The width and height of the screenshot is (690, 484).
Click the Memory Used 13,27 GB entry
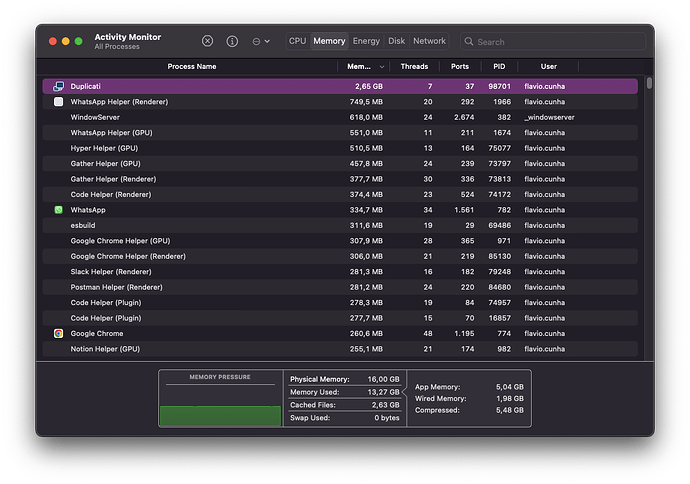pyautogui.click(x=345, y=392)
